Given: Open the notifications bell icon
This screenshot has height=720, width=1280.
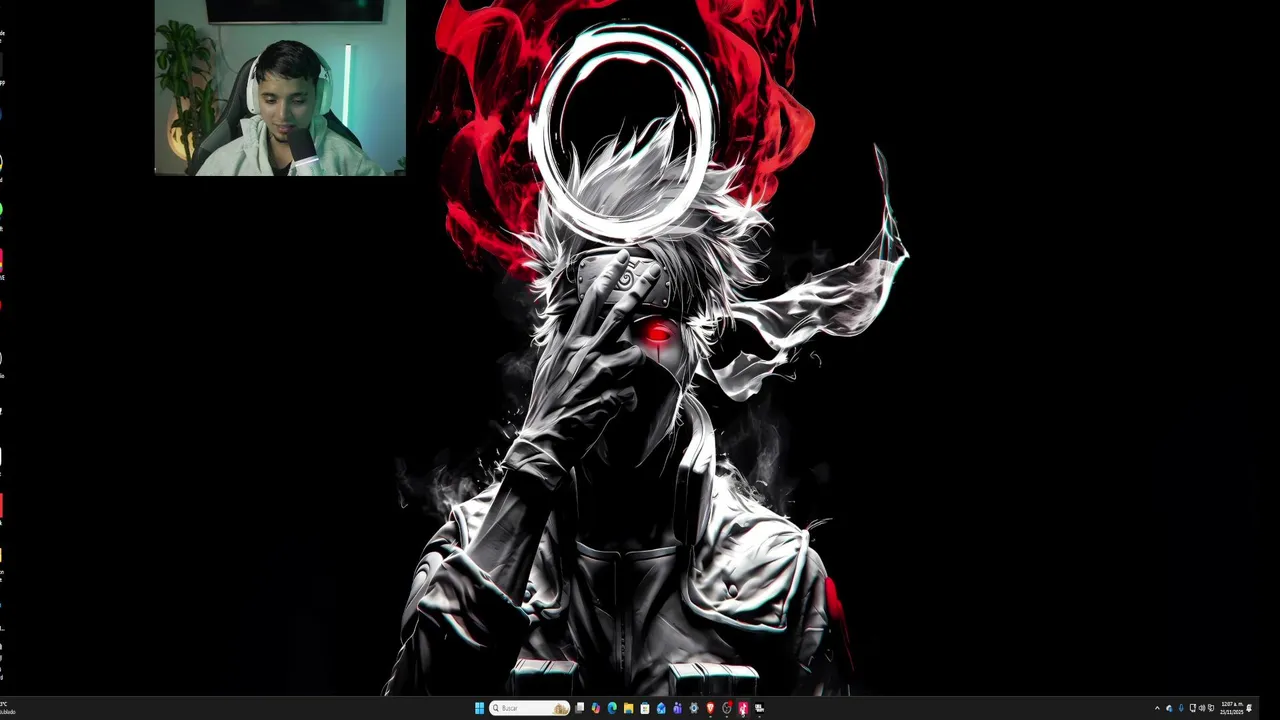Looking at the screenshot, I should [1249, 708].
